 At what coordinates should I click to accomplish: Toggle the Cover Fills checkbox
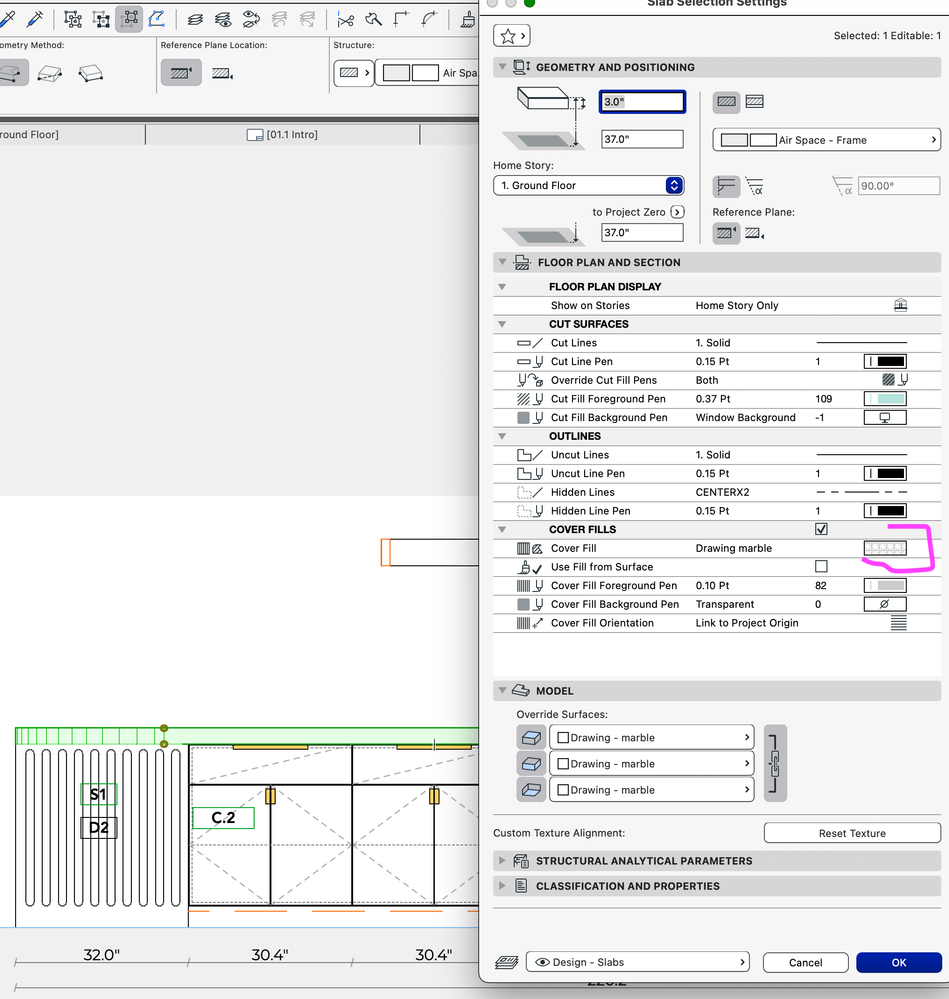pyautogui.click(x=822, y=529)
